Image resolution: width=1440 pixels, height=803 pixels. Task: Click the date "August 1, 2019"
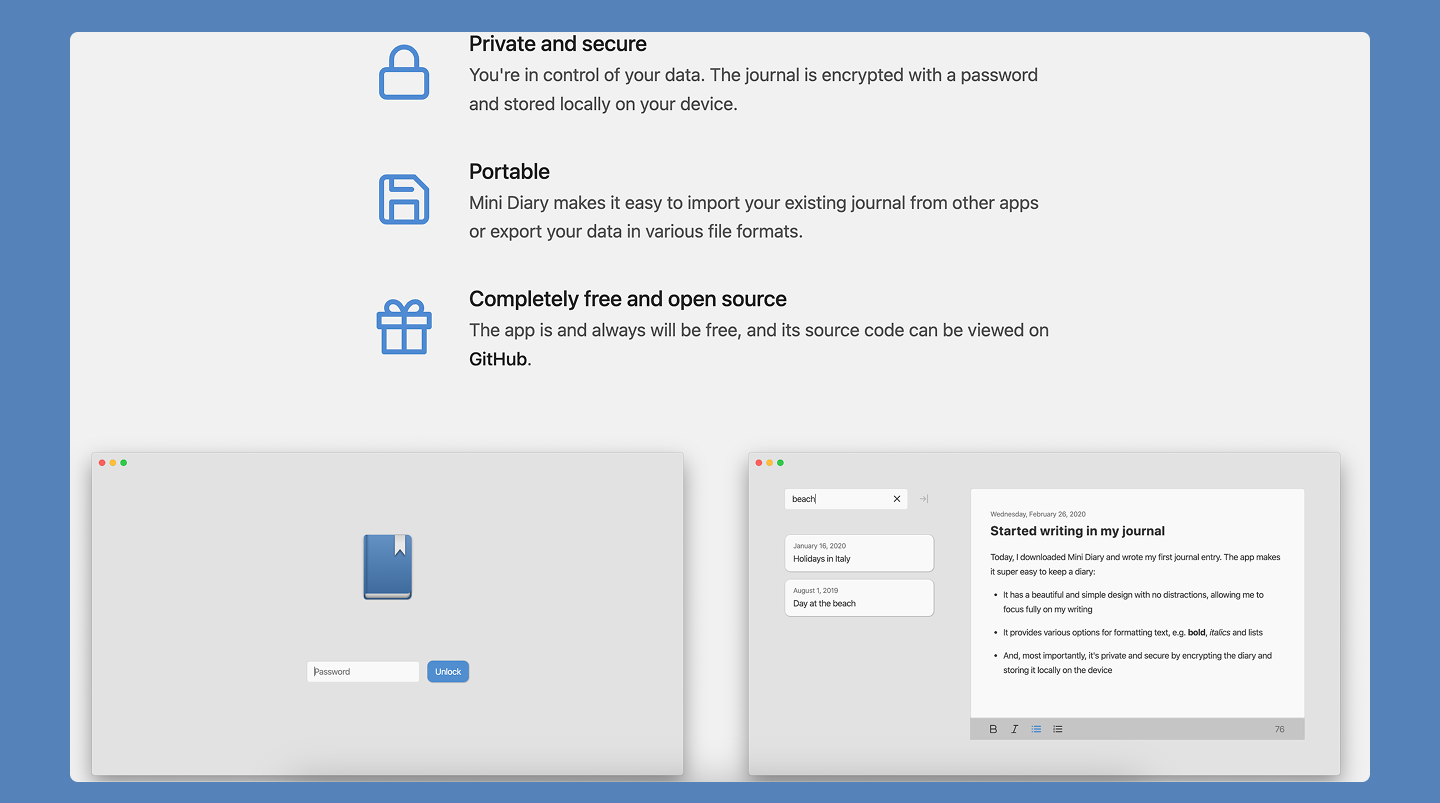[816, 591]
